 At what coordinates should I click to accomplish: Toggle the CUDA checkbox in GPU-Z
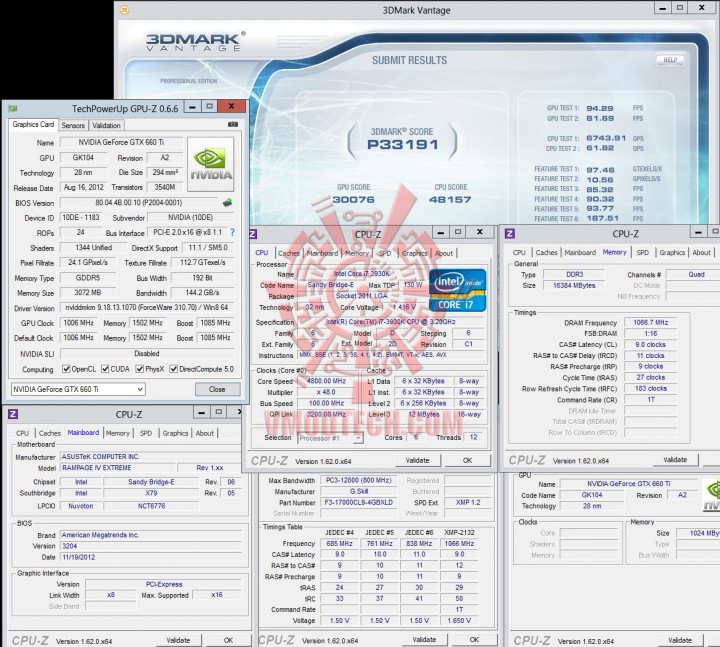coord(105,369)
